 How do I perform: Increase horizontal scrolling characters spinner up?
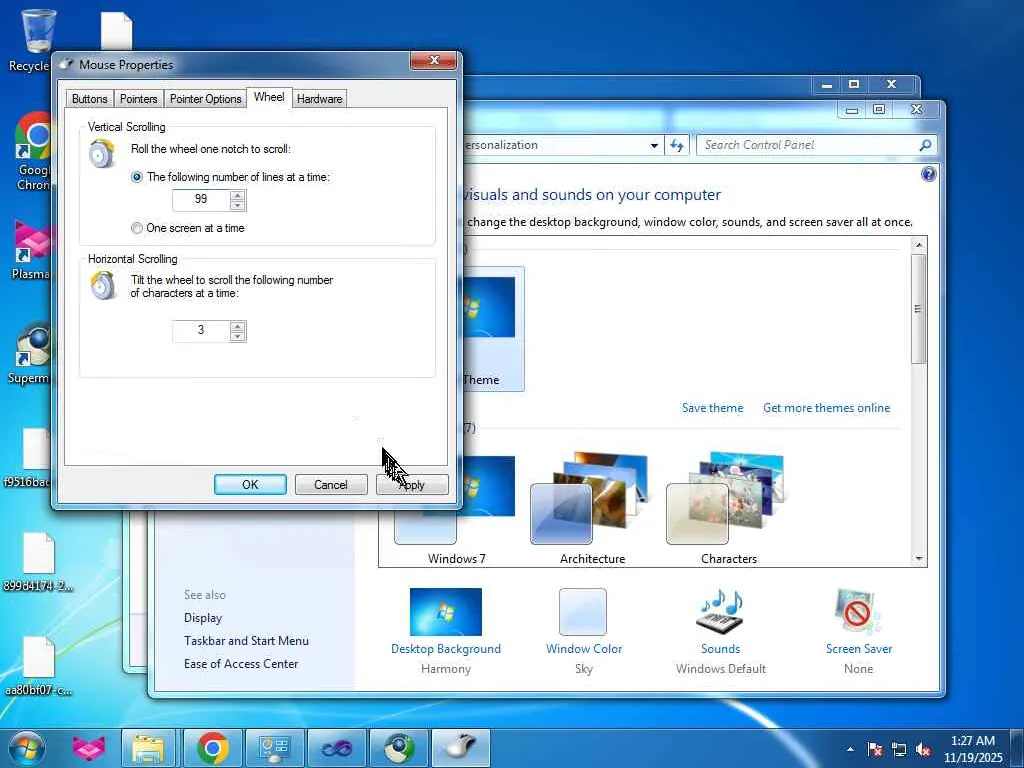(x=238, y=326)
